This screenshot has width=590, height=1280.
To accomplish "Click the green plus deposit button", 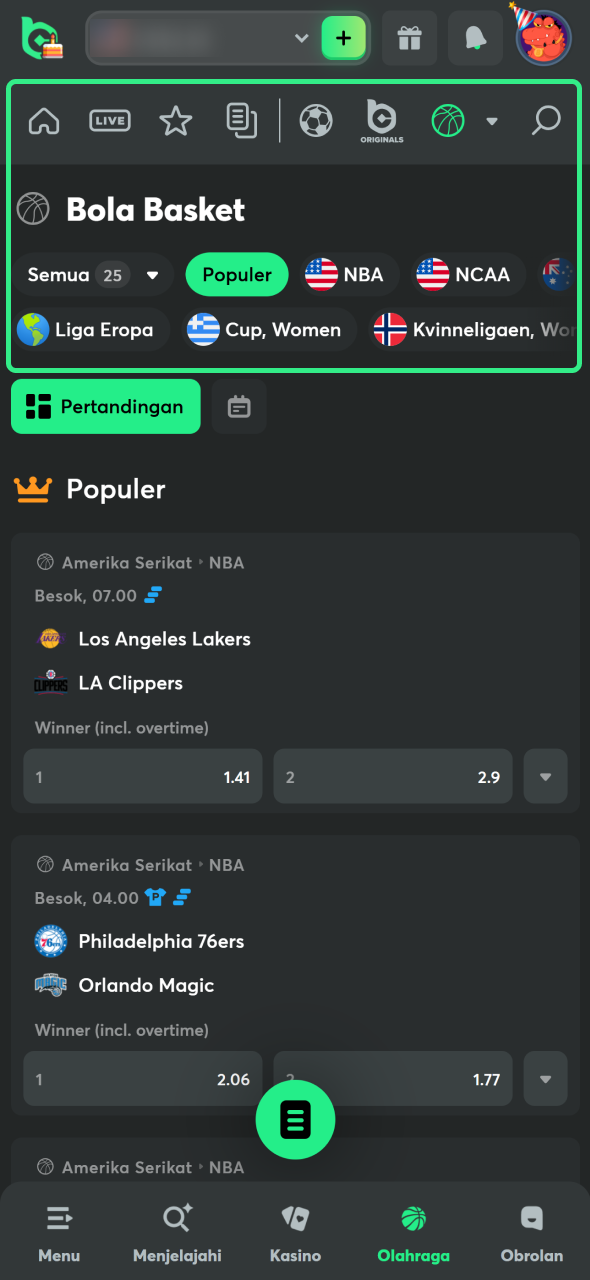I will [343, 38].
